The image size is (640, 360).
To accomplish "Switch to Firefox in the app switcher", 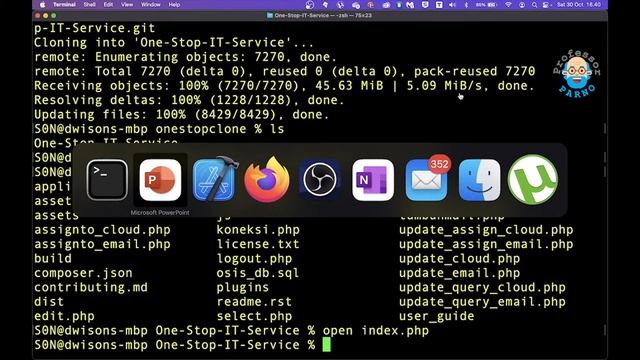I will [267, 180].
